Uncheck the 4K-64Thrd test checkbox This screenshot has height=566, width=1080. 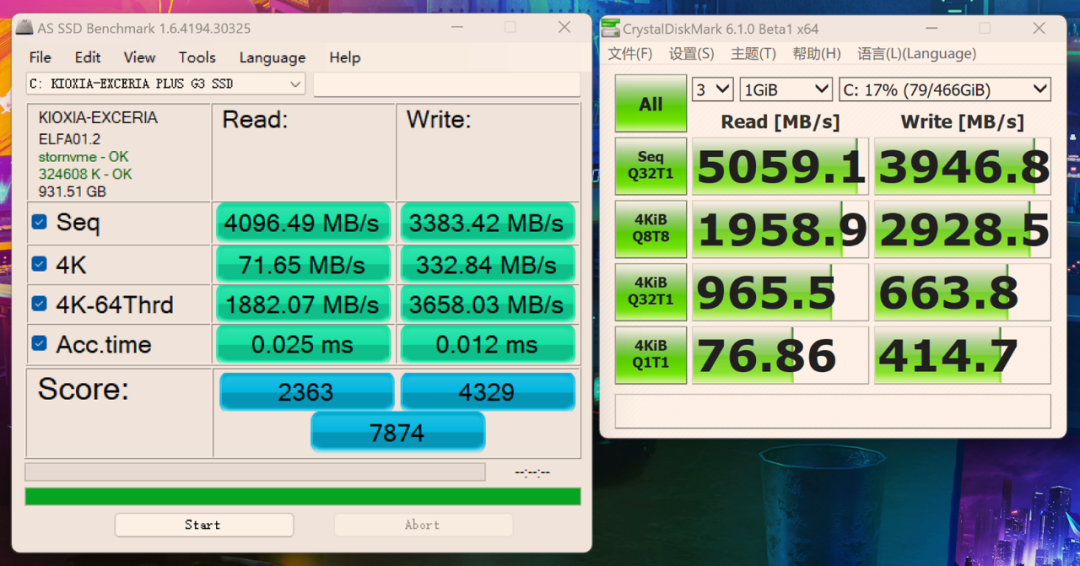pos(39,304)
